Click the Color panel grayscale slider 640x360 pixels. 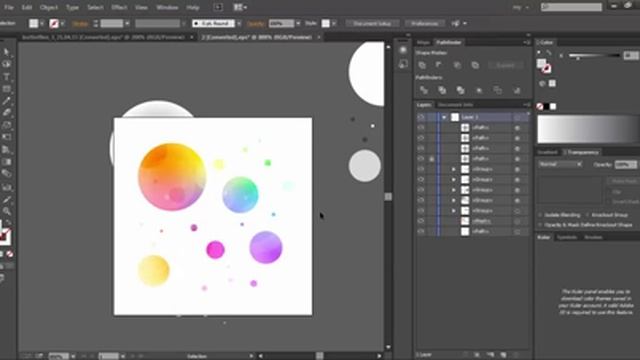pos(594,56)
